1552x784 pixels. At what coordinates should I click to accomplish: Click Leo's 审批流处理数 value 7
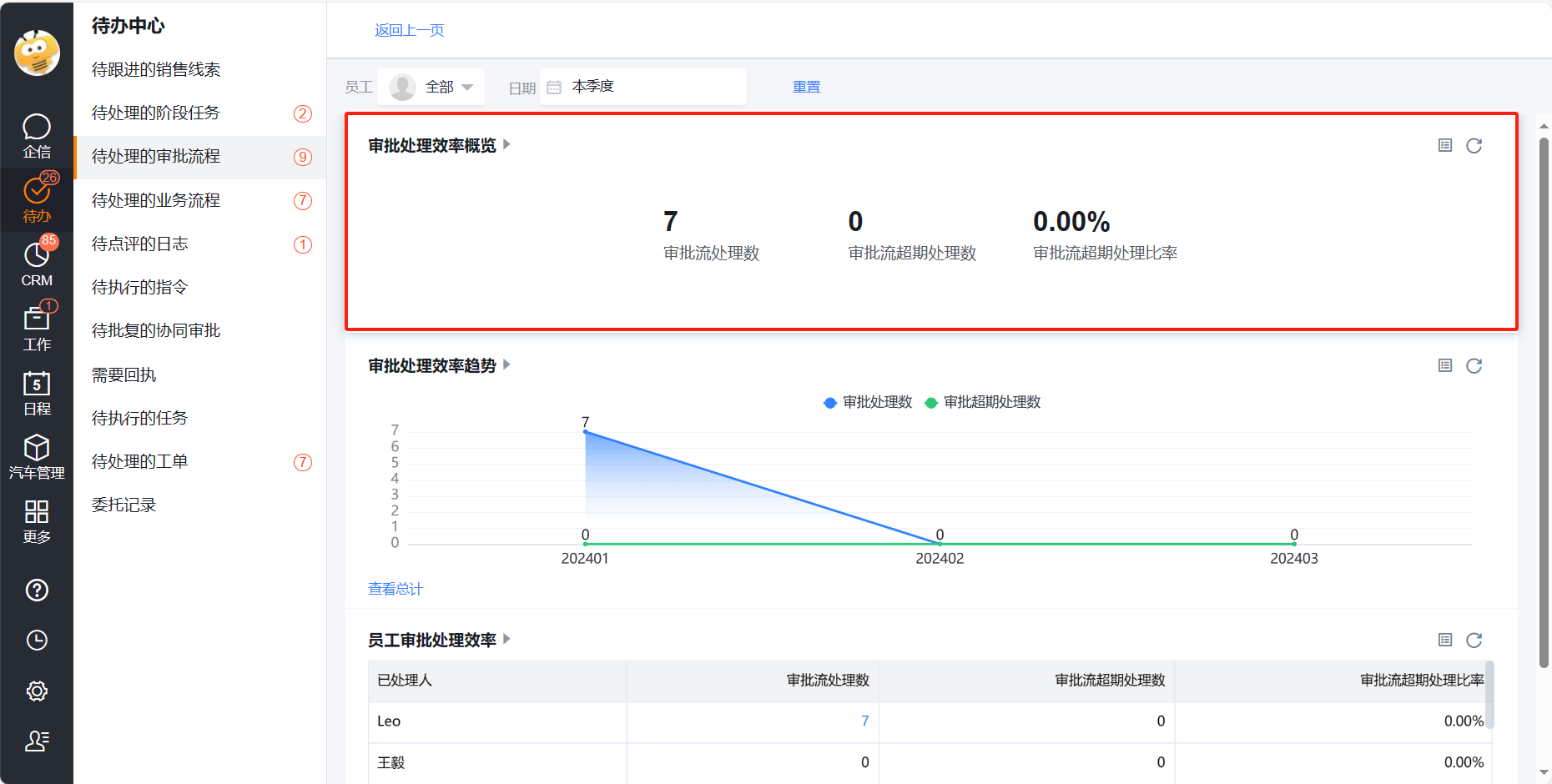(864, 721)
